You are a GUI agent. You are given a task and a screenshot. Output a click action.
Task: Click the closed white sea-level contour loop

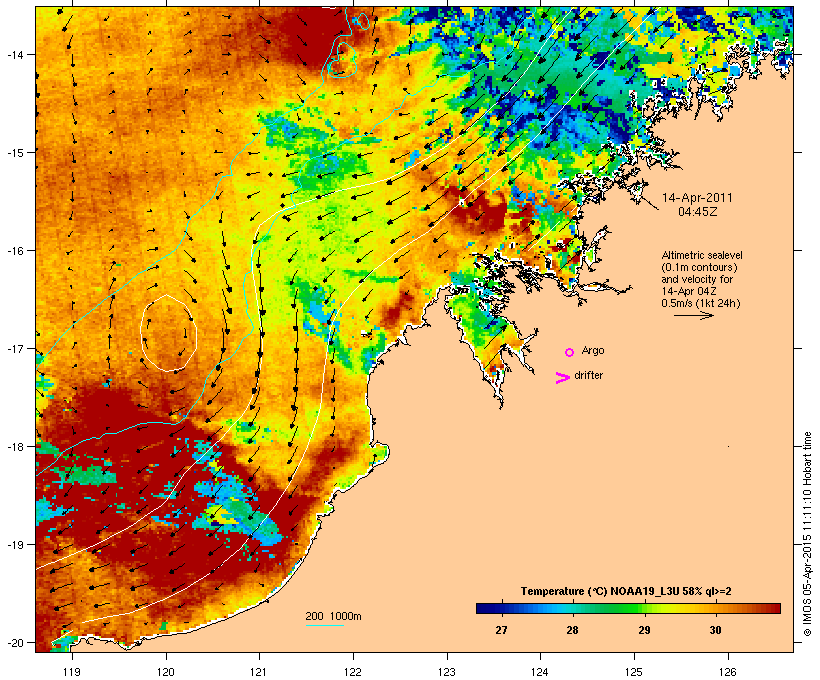[x=168, y=333]
